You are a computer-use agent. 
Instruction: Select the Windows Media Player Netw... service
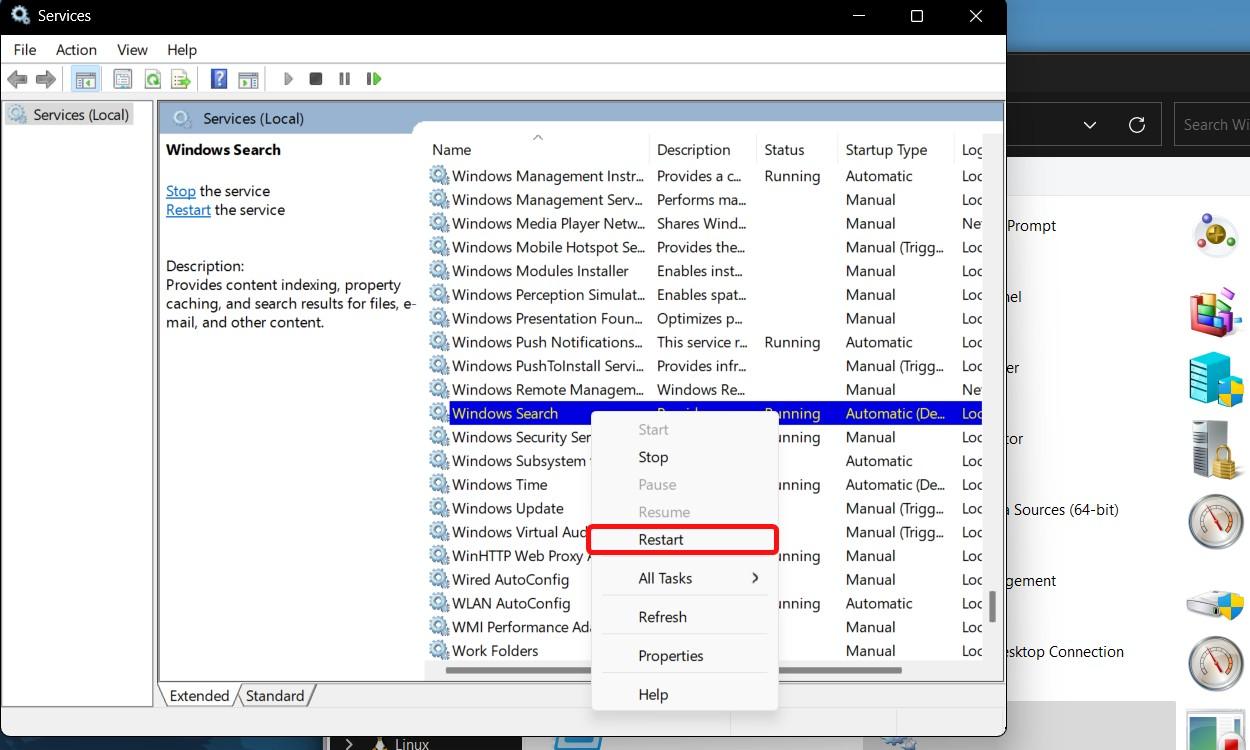coord(705,224)
